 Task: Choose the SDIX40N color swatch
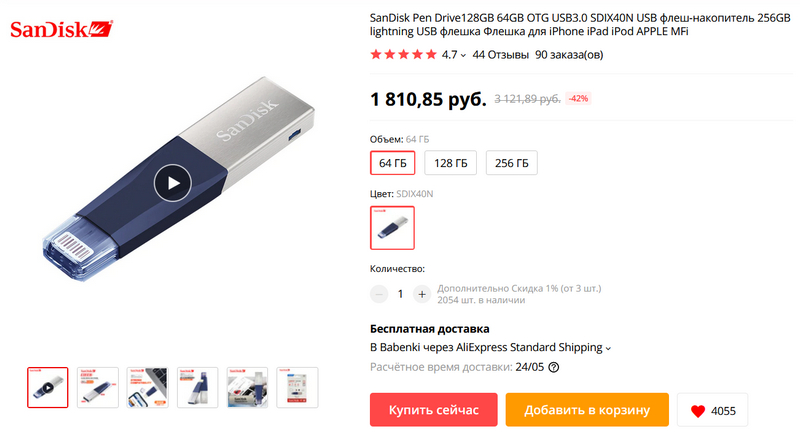pyautogui.click(x=392, y=228)
